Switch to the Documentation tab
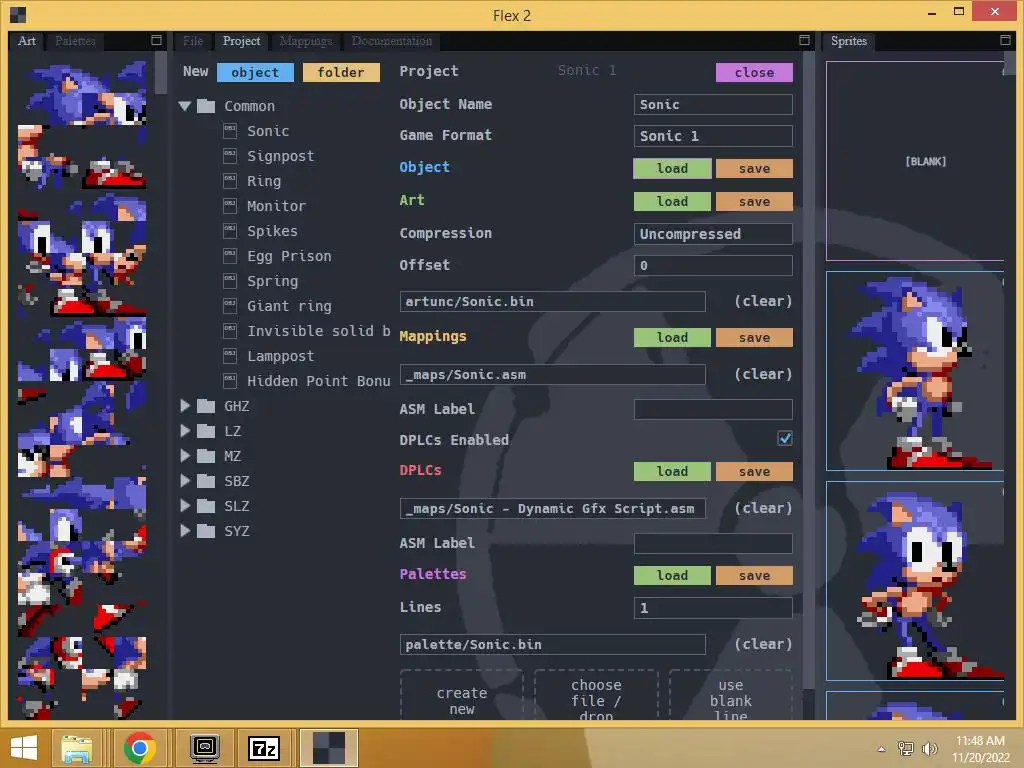 tap(392, 40)
